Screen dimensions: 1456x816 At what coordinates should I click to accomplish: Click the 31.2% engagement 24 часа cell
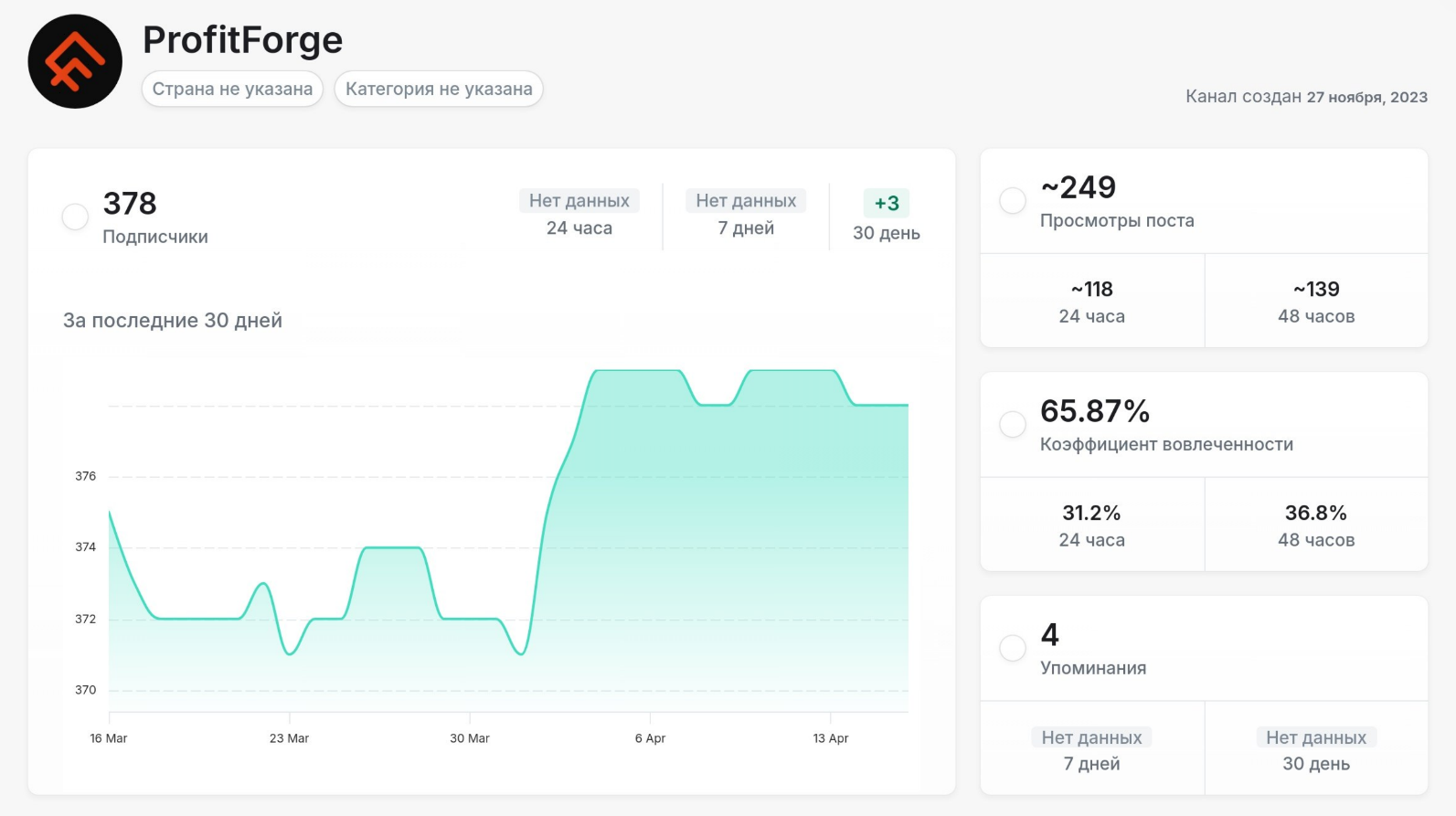[1091, 525]
